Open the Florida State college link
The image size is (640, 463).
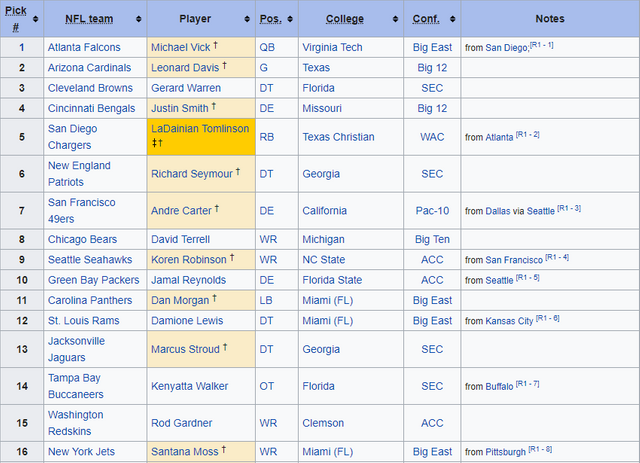[x=332, y=280]
